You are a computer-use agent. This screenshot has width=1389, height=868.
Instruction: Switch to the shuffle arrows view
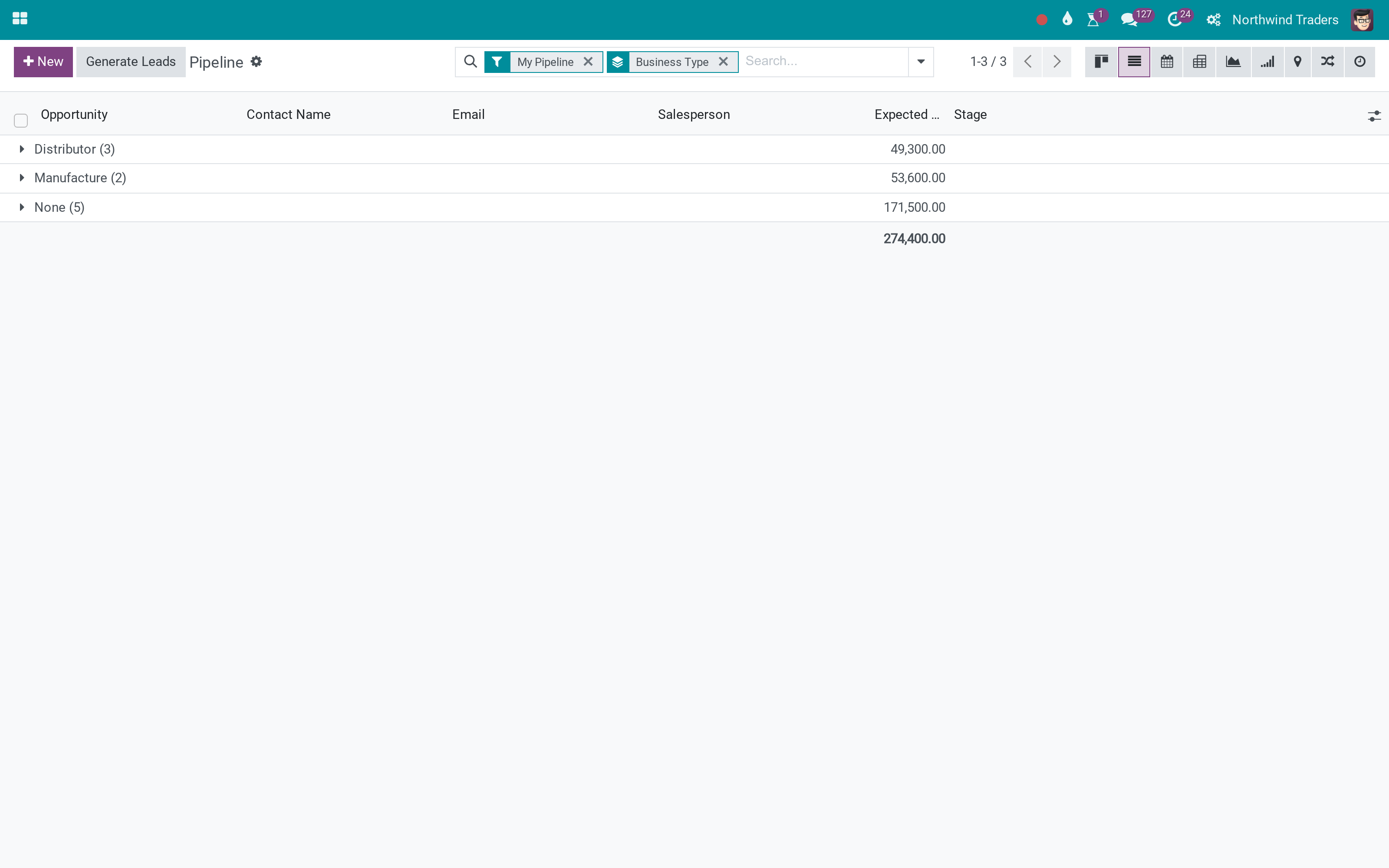click(x=1328, y=62)
